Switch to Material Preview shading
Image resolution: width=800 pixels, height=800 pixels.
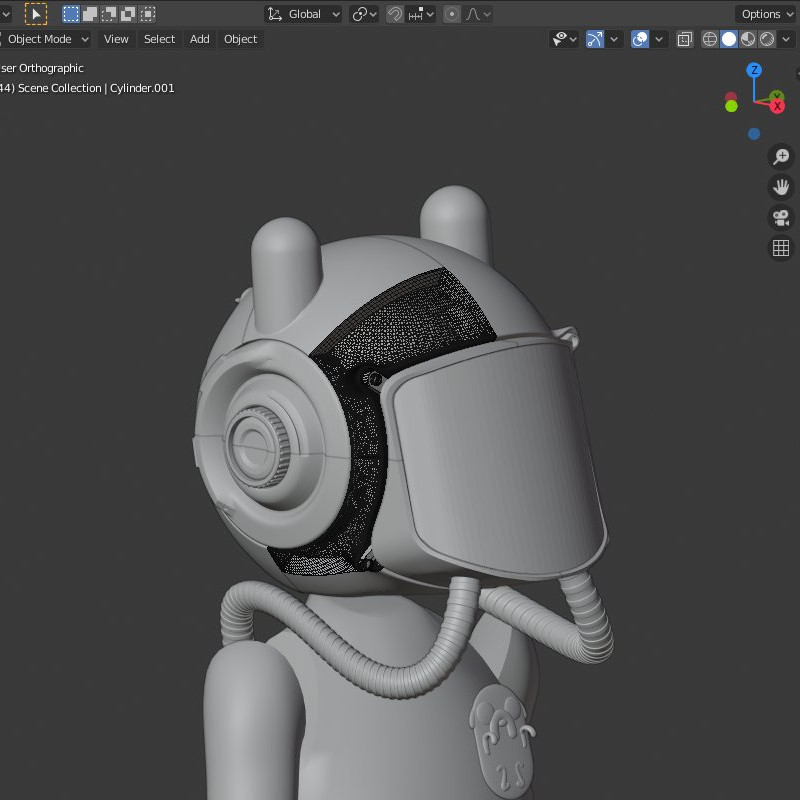[x=748, y=39]
